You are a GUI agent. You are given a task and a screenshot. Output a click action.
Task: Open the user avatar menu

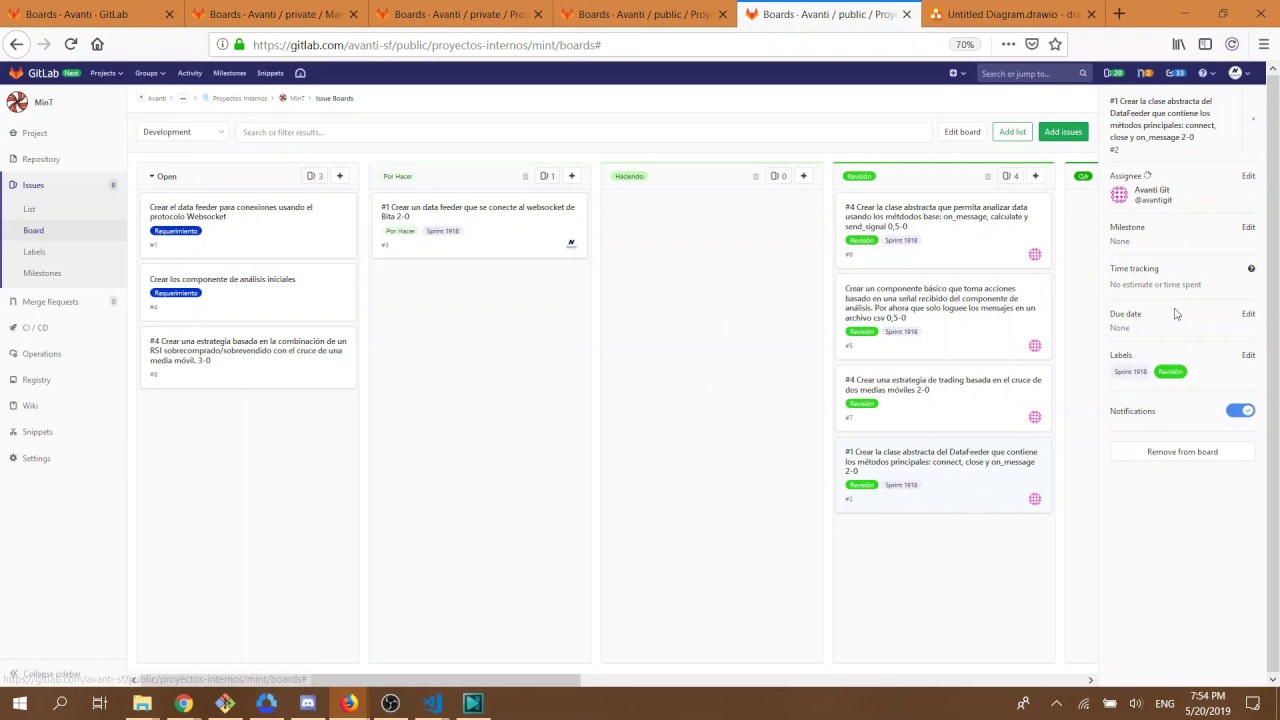[1238, 73]
